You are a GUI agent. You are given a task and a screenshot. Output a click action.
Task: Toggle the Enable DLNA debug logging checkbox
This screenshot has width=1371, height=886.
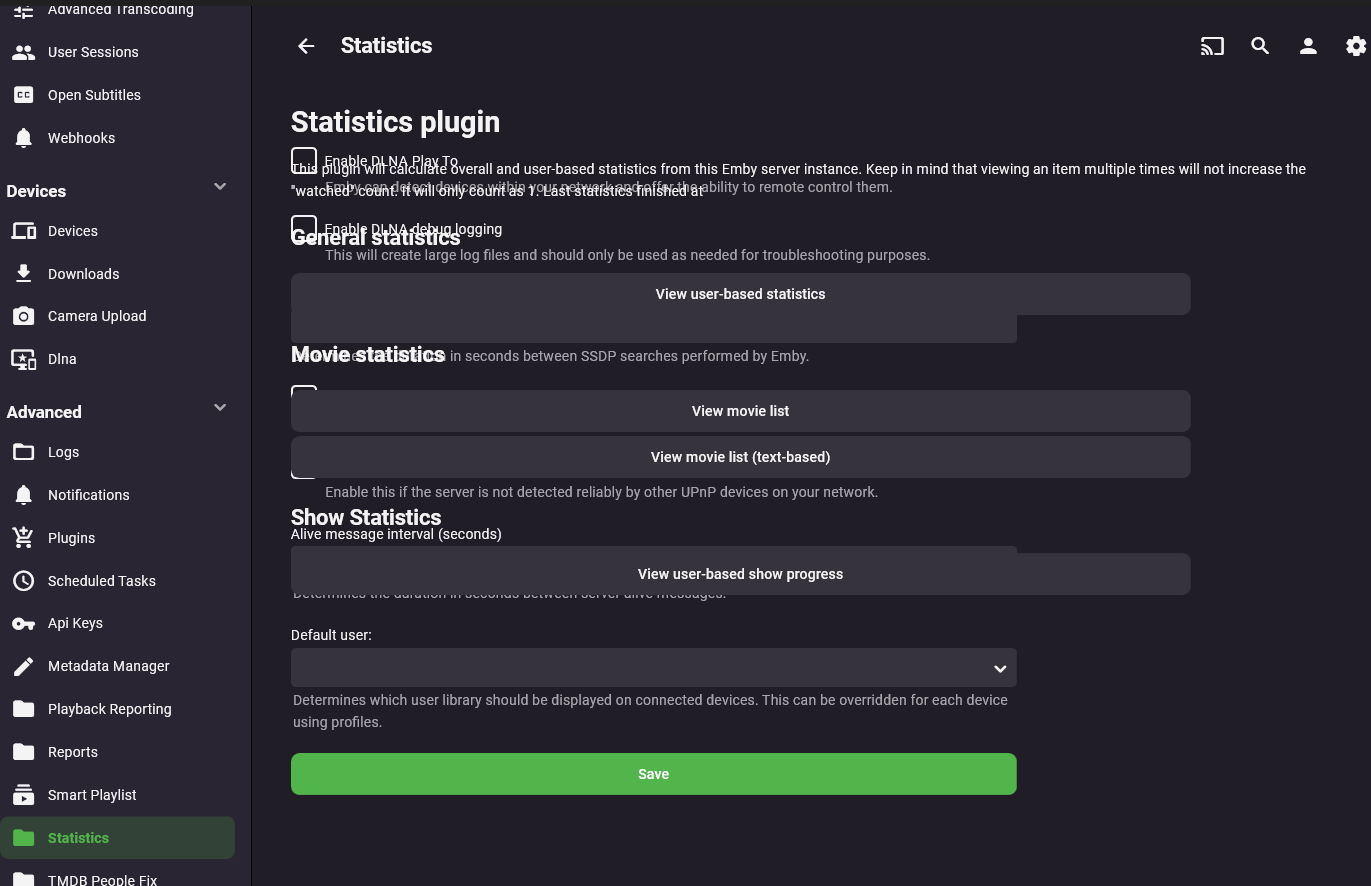tap(304, 228)
